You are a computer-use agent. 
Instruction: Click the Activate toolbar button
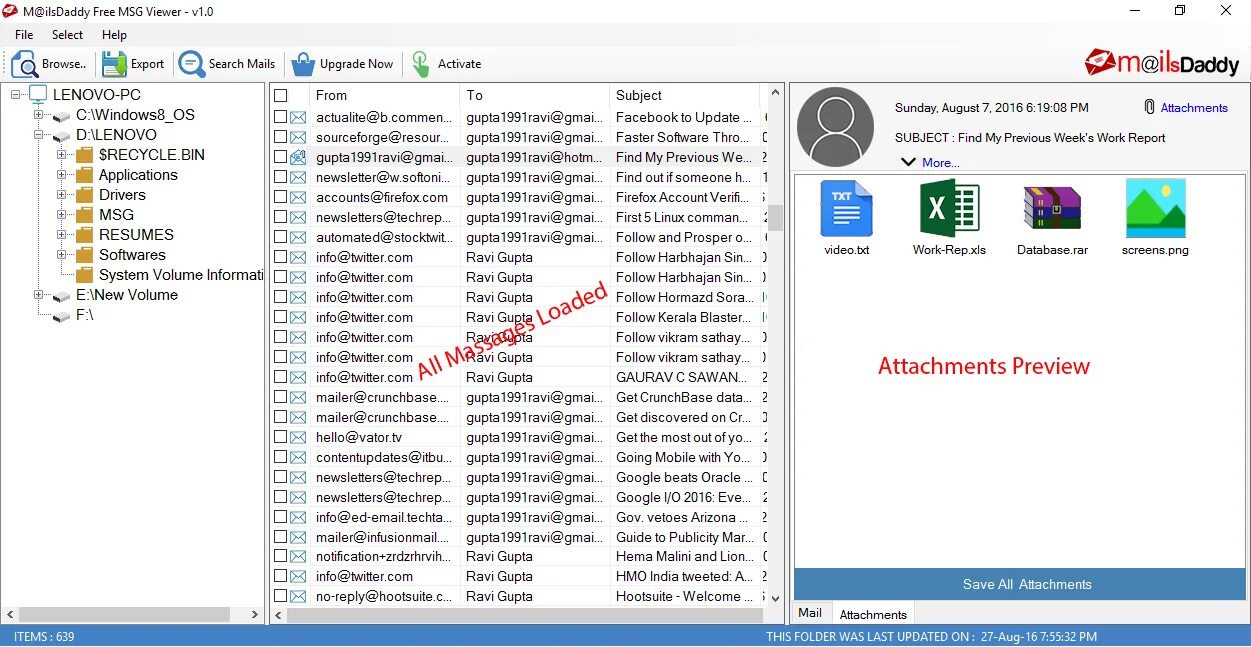pos(447,64)
